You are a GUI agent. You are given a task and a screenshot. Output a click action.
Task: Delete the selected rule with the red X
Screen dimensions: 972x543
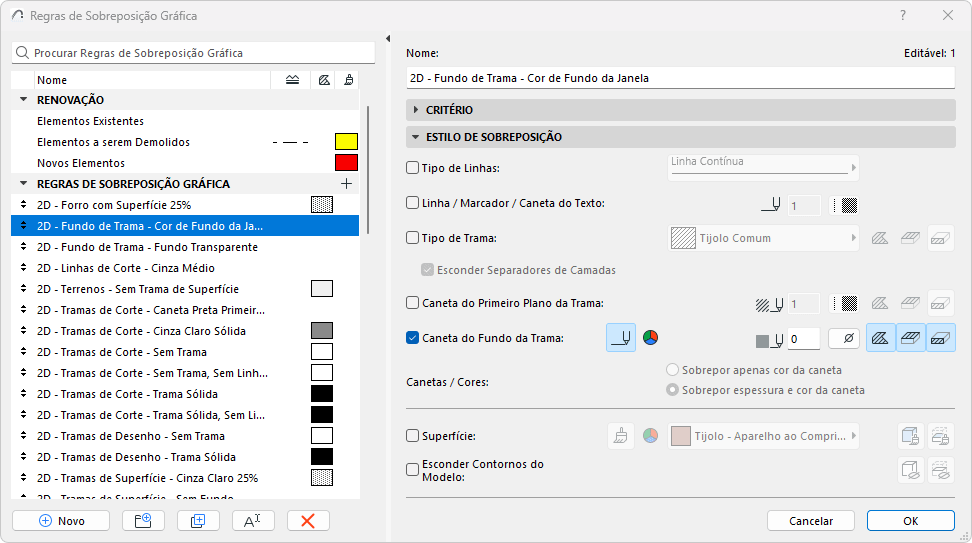click(308, 521)
